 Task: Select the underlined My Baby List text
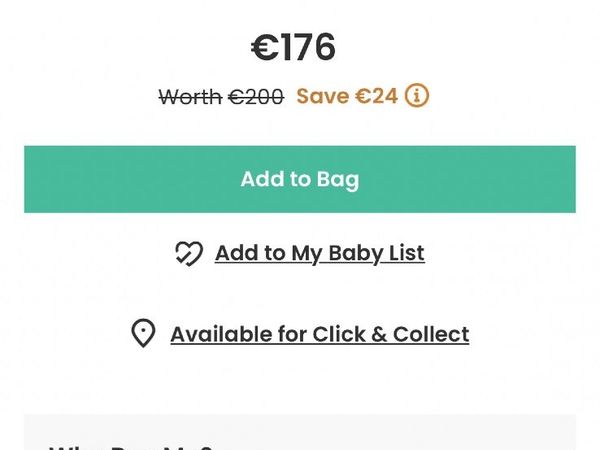pyautogui.click(x=358, y=253)
